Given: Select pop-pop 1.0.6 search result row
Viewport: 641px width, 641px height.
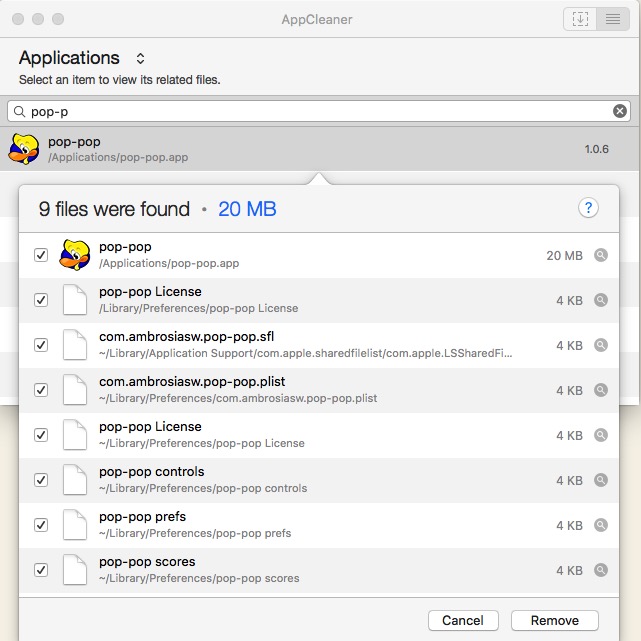Looking at the screenshot, I should 320,149.
